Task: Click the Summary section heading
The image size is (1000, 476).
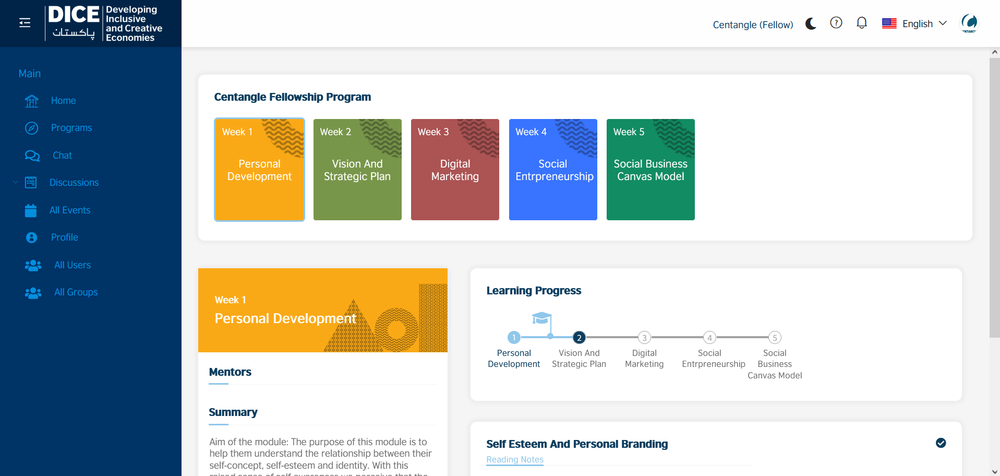Action: pos(233,412)
